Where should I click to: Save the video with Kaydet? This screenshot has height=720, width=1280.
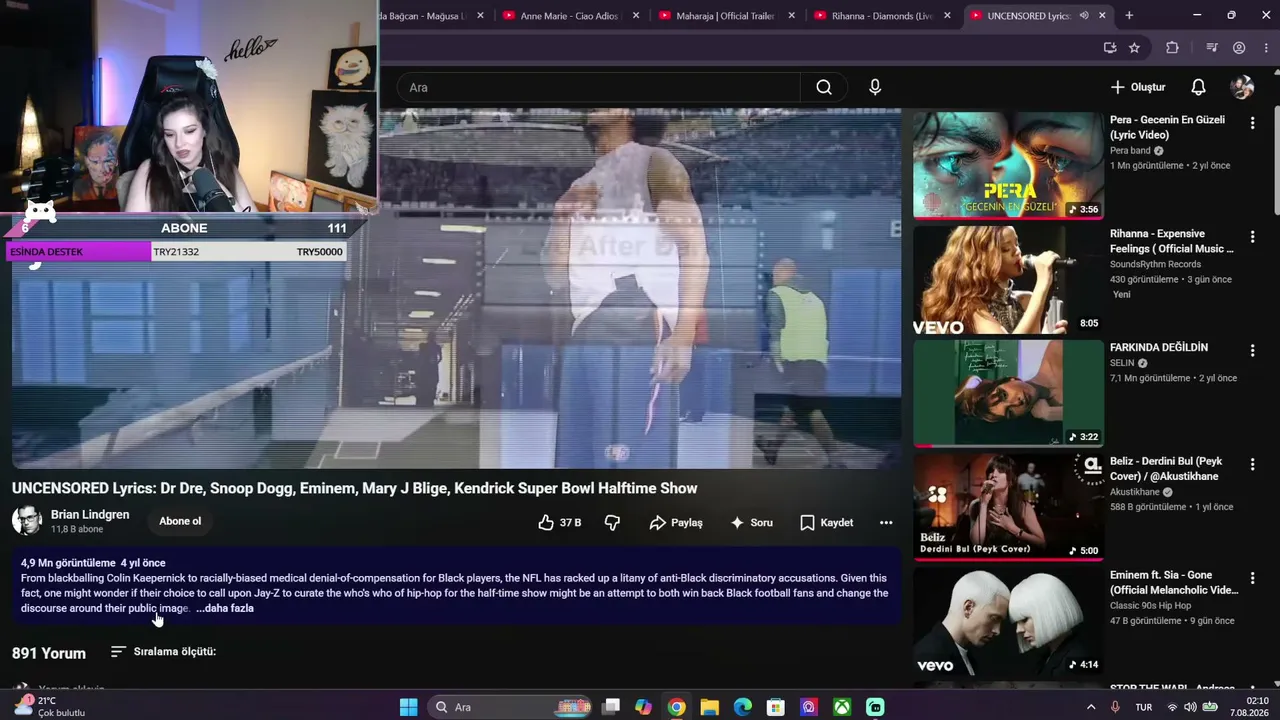(x=827, y=522)
